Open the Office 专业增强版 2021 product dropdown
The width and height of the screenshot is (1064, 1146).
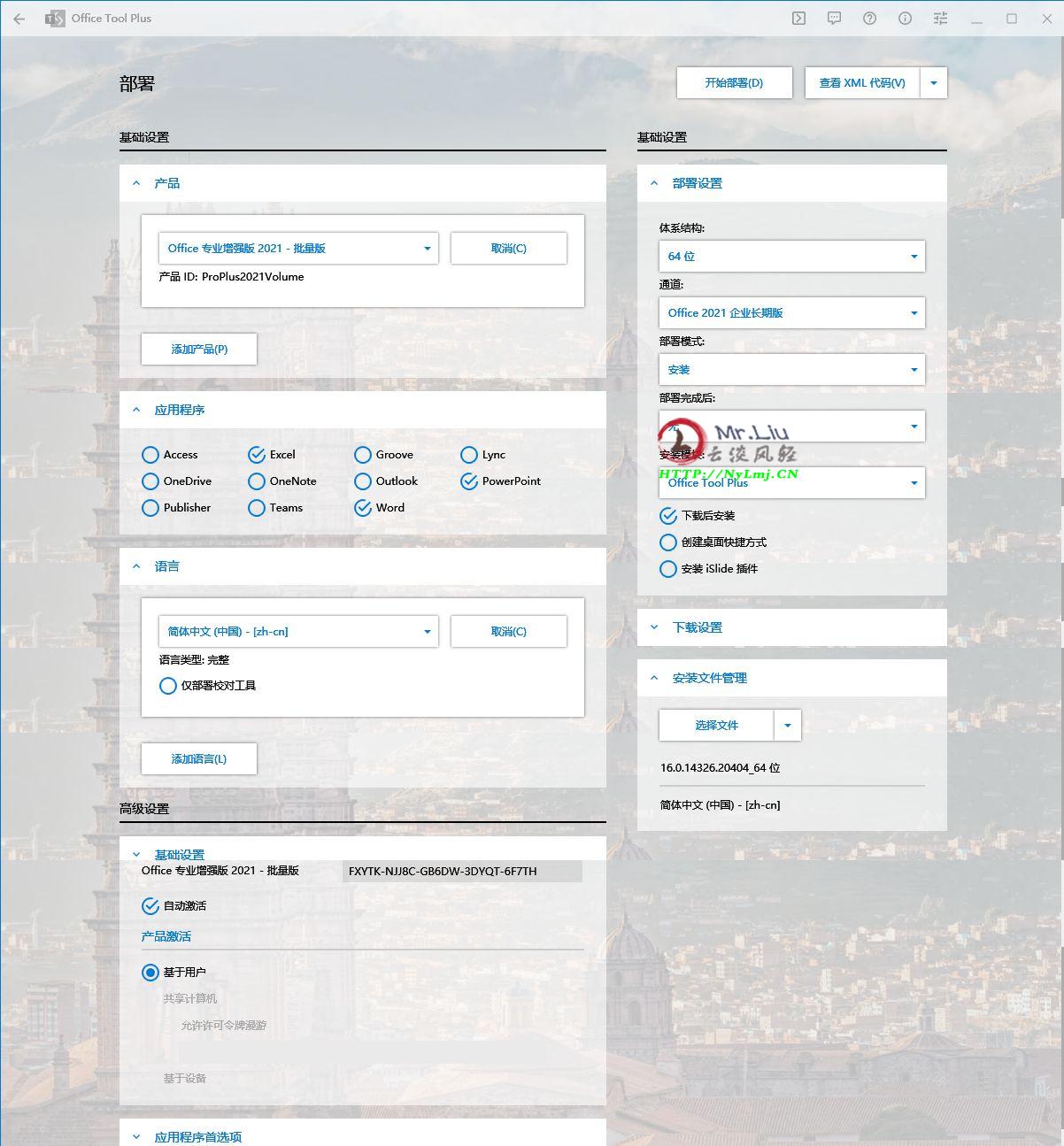pos(298,249)
